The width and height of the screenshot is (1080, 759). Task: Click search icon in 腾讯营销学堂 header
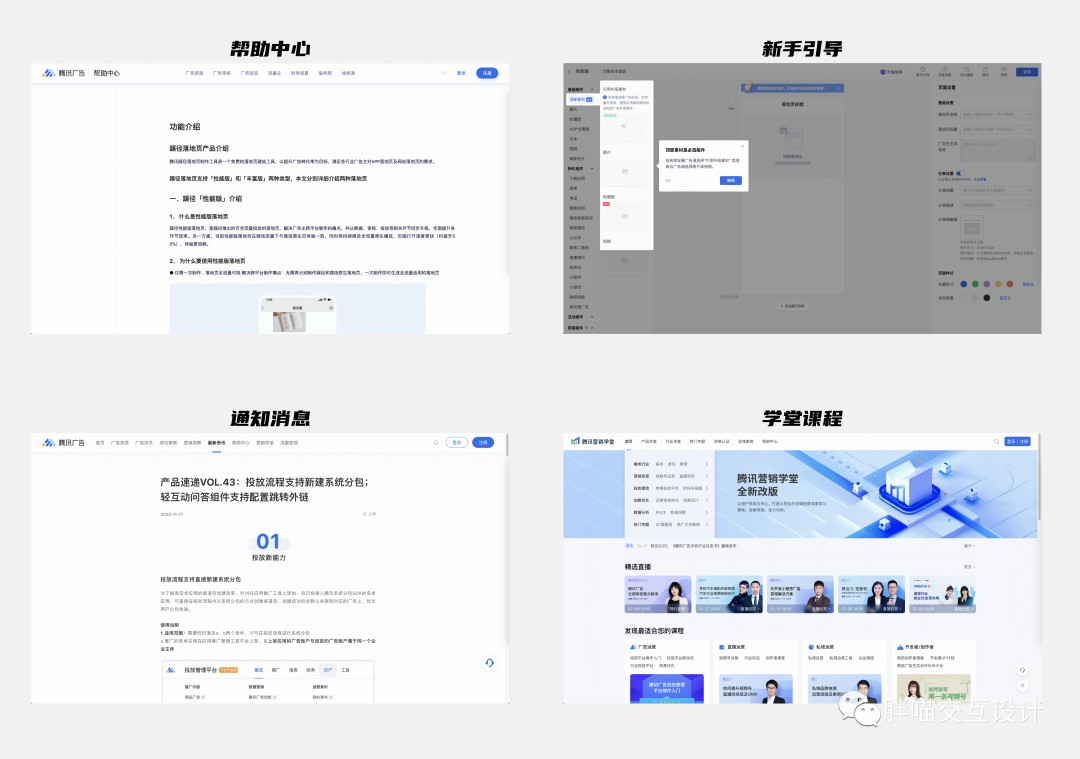click(x=996, y=441)
